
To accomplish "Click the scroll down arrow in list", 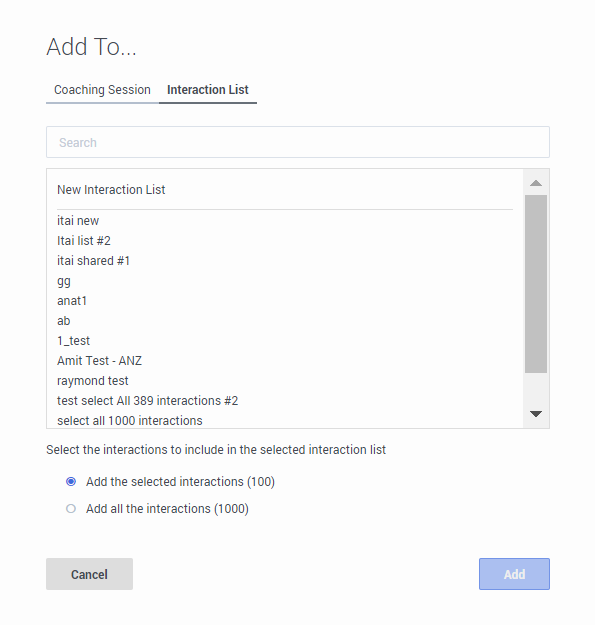I will pyautogui.click(x=536, y=414).
